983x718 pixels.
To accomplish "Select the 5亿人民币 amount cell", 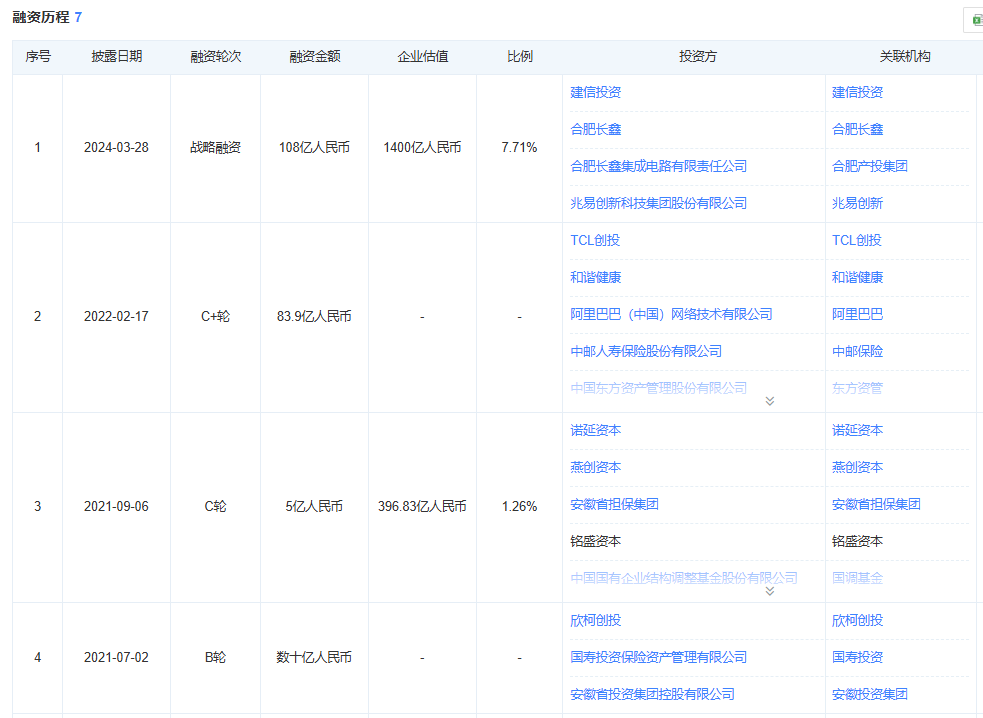I will 315,507.
